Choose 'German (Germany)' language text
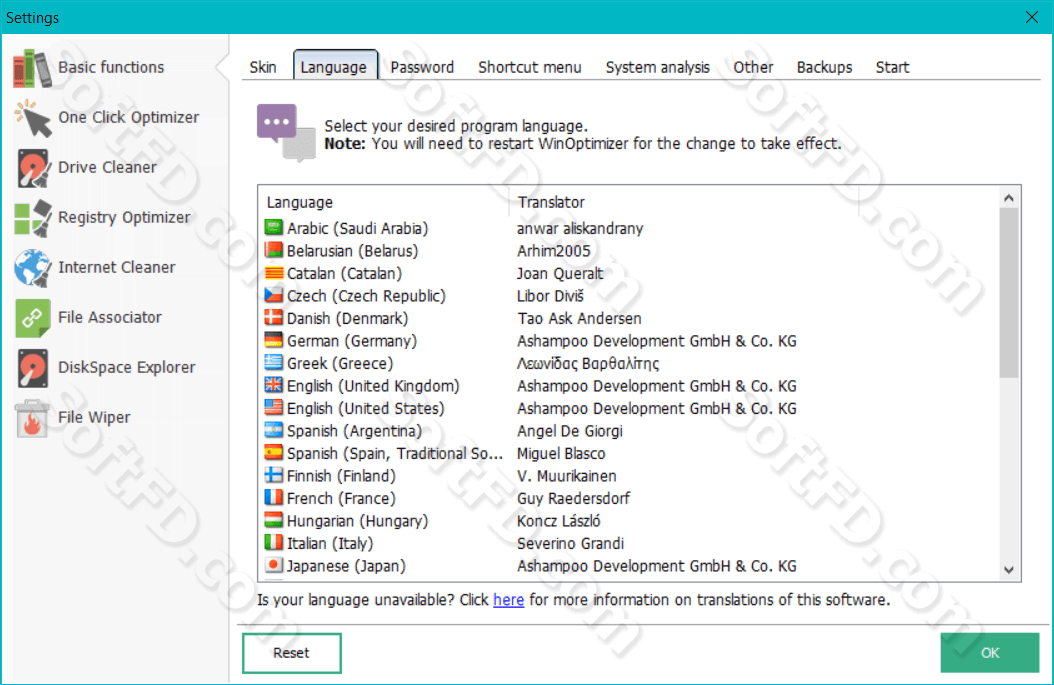The height and width of the screenshot is (685, 1054). coord(352,341)
